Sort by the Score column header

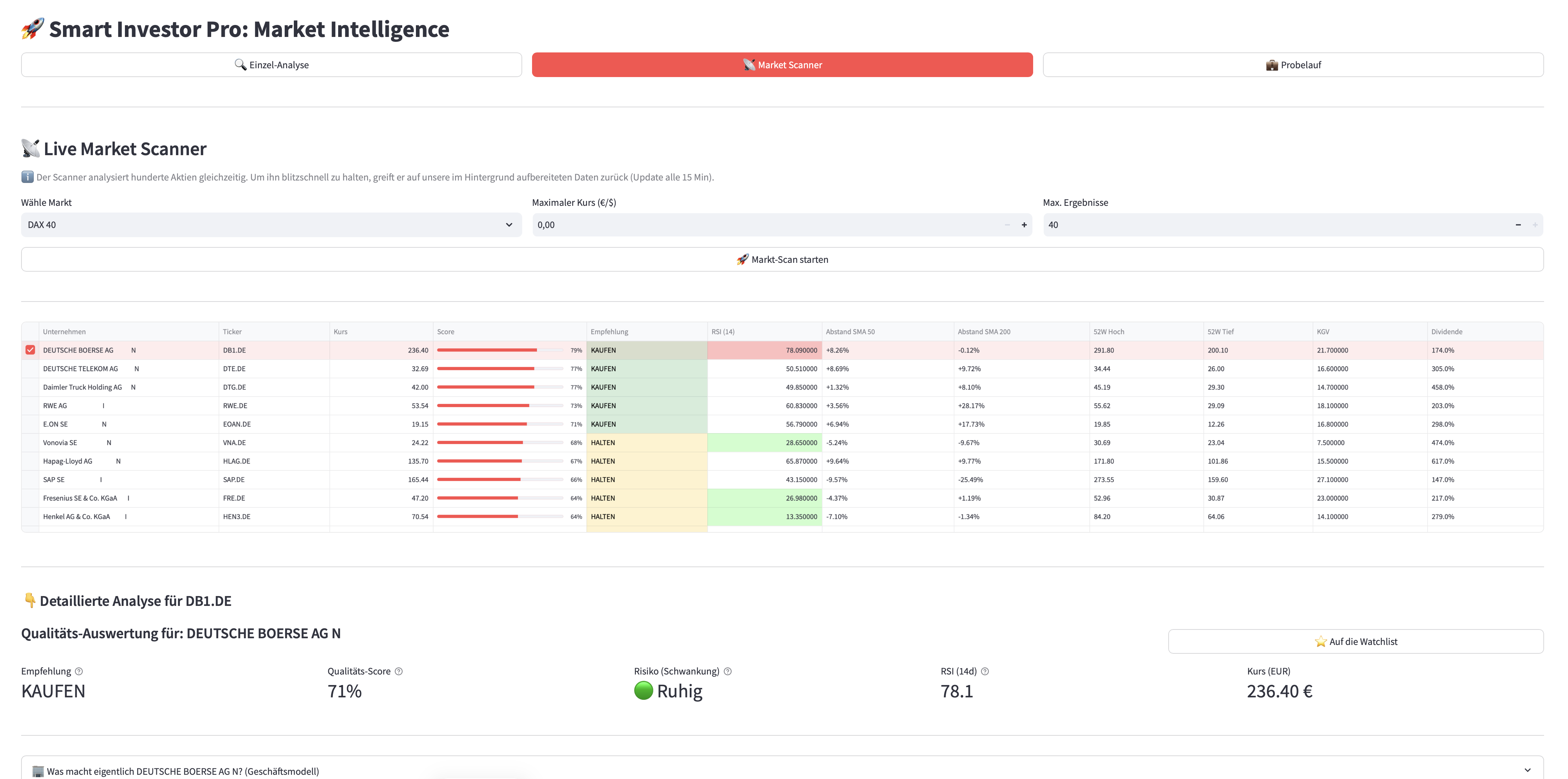(x=510, y=332)
